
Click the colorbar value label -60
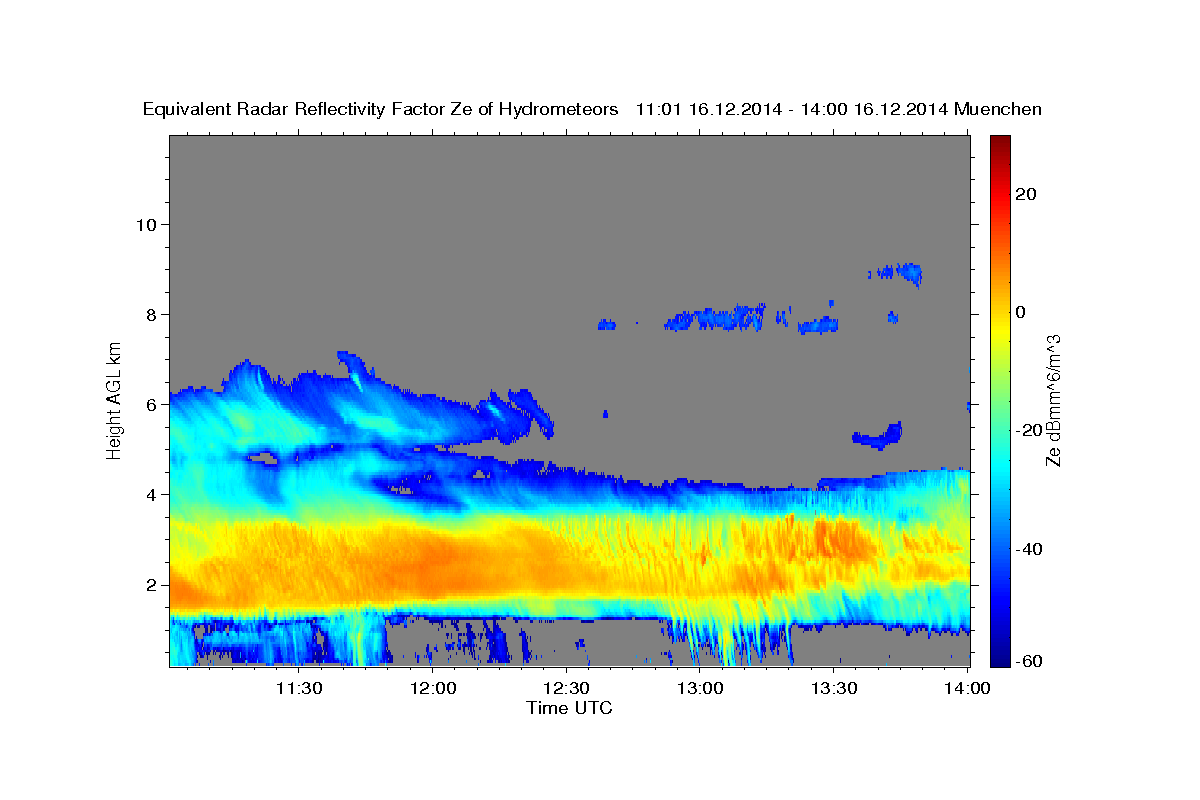point(1028,660)
